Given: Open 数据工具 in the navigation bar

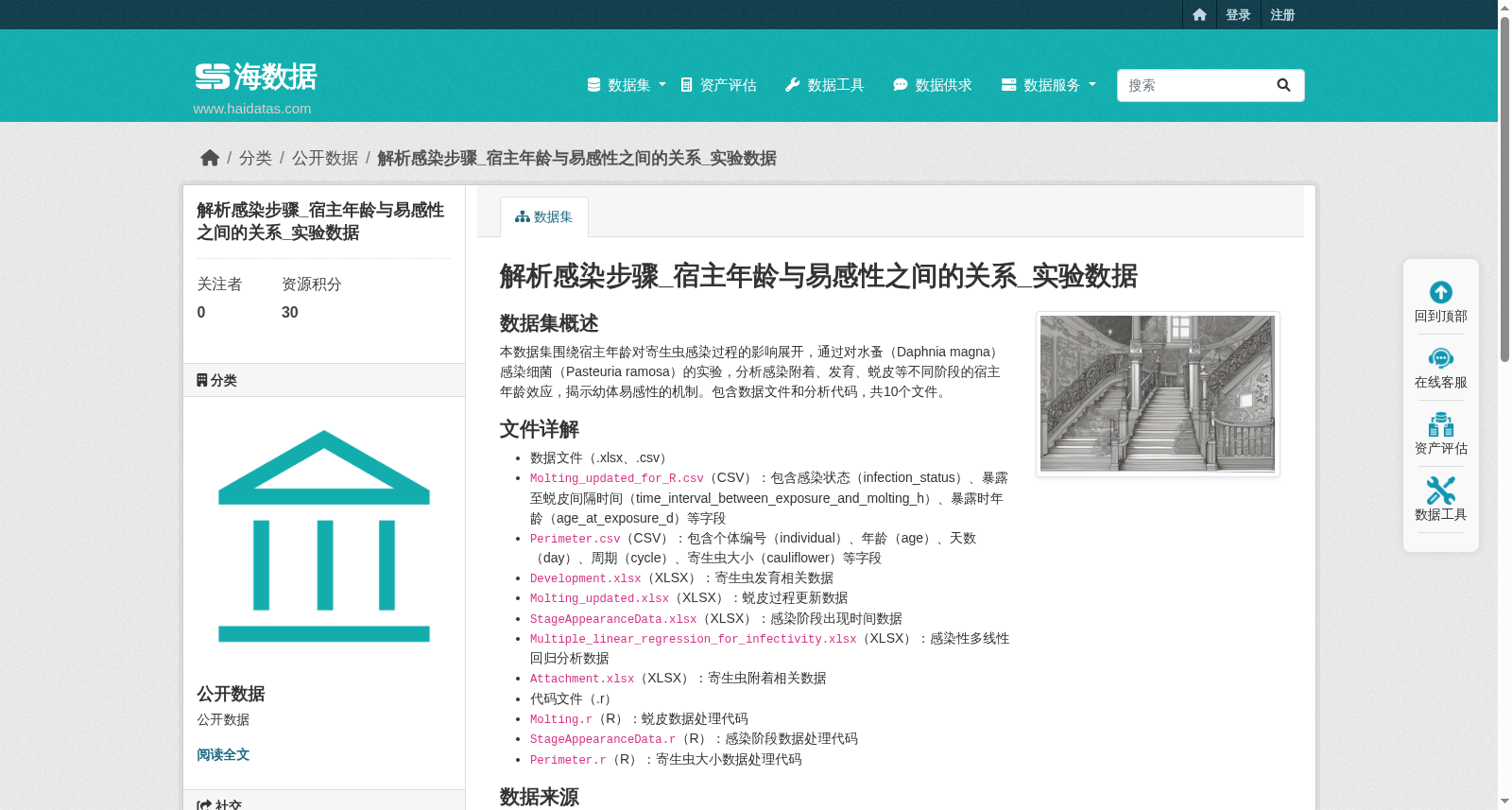Looking at the screenshot, I should point(825,85).
